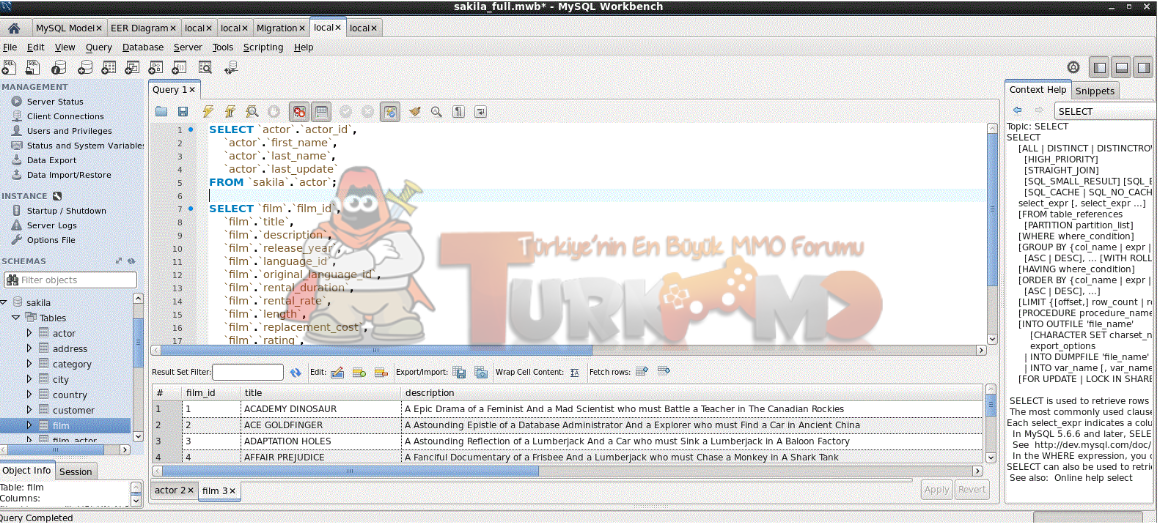Toggle the limit rows option button
The height and width of the screenshot is (524, 1160).
[x=321, y=112]
